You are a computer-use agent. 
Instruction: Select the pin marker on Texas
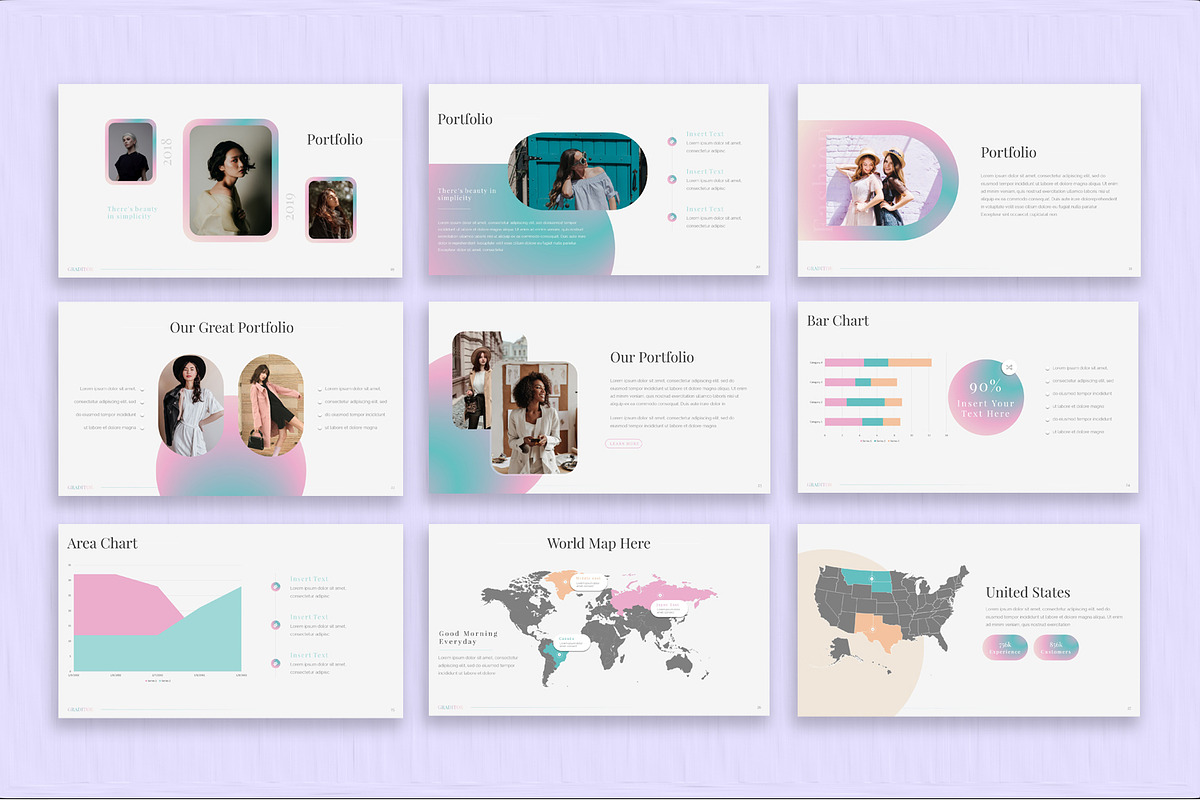pos(873,629)
